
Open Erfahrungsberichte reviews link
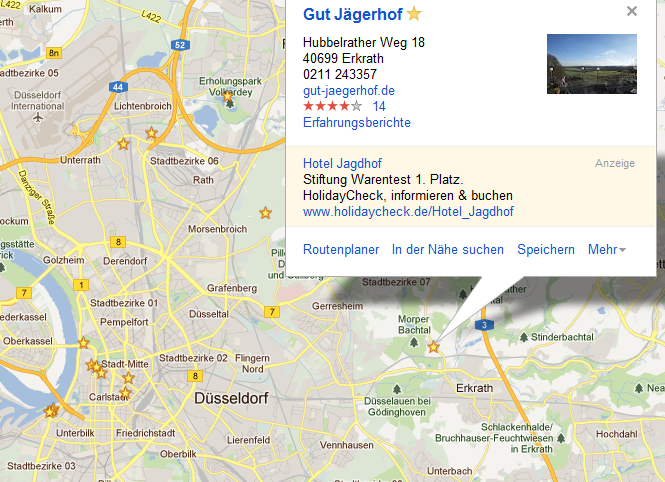coord(357,123)
